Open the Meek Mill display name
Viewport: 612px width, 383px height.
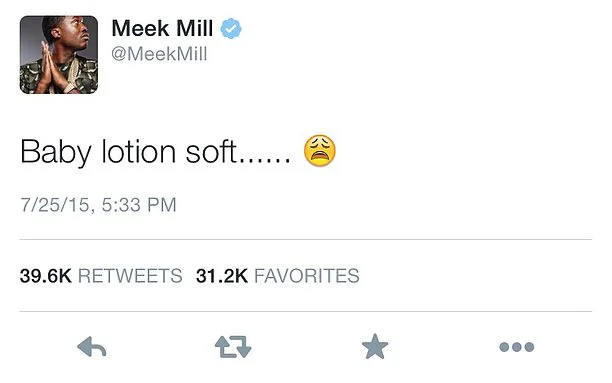pyautogui.click(x=162, y=28)
